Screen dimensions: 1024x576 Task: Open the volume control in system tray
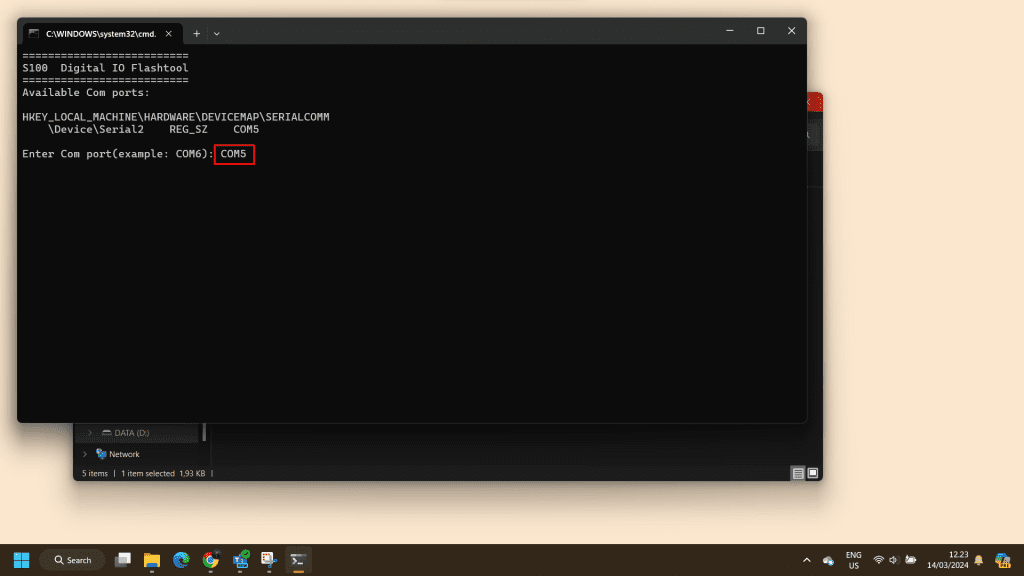pos(894,560)
